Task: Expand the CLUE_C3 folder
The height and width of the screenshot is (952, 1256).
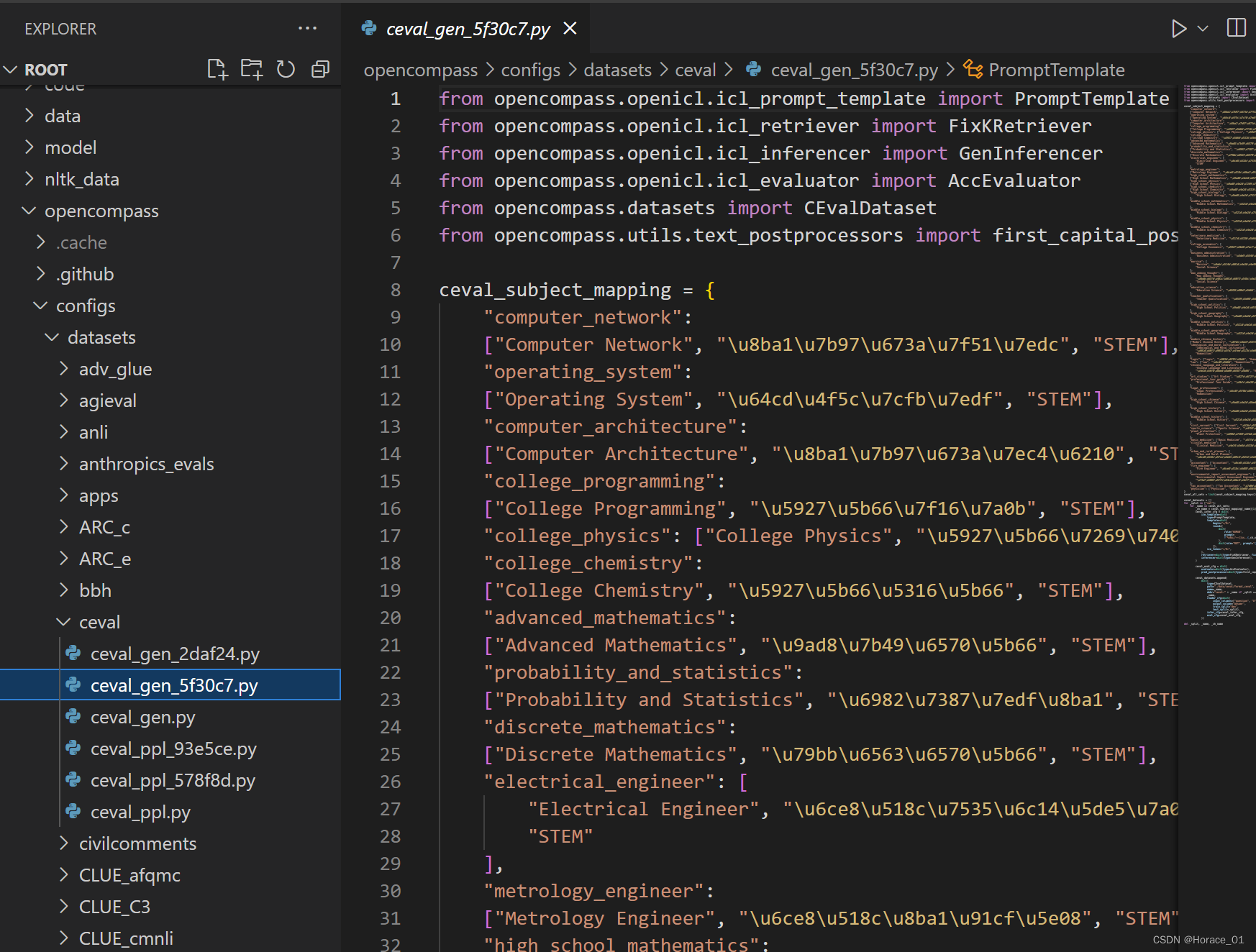Action: (114, 907)
